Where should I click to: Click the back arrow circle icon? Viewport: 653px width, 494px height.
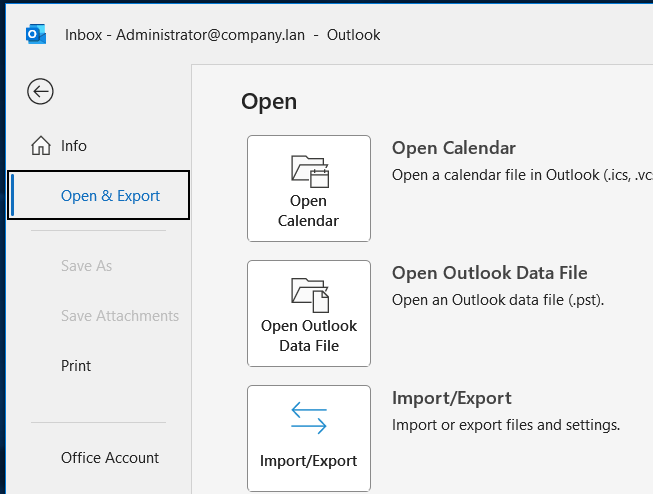tap(40, 91)
